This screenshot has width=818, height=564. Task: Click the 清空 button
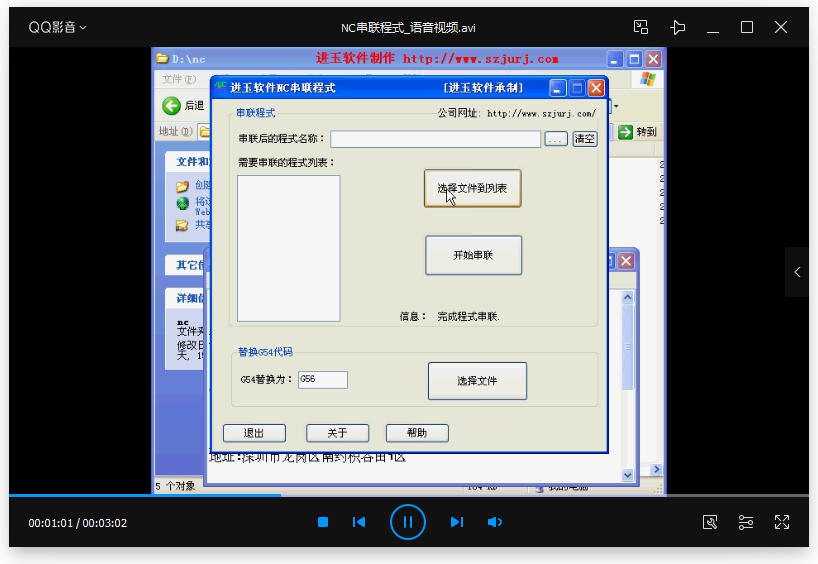585,139
